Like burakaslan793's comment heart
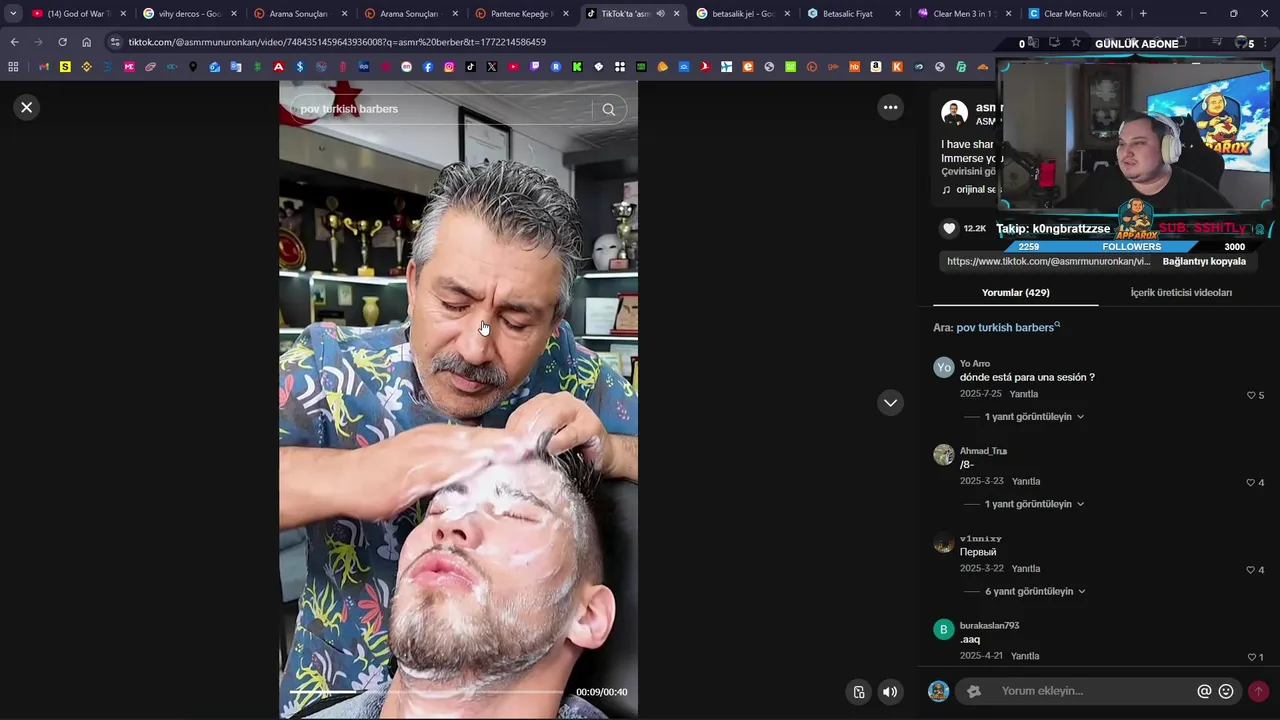This screenshot has height=720, width=1280. (x=1251, y=657)
